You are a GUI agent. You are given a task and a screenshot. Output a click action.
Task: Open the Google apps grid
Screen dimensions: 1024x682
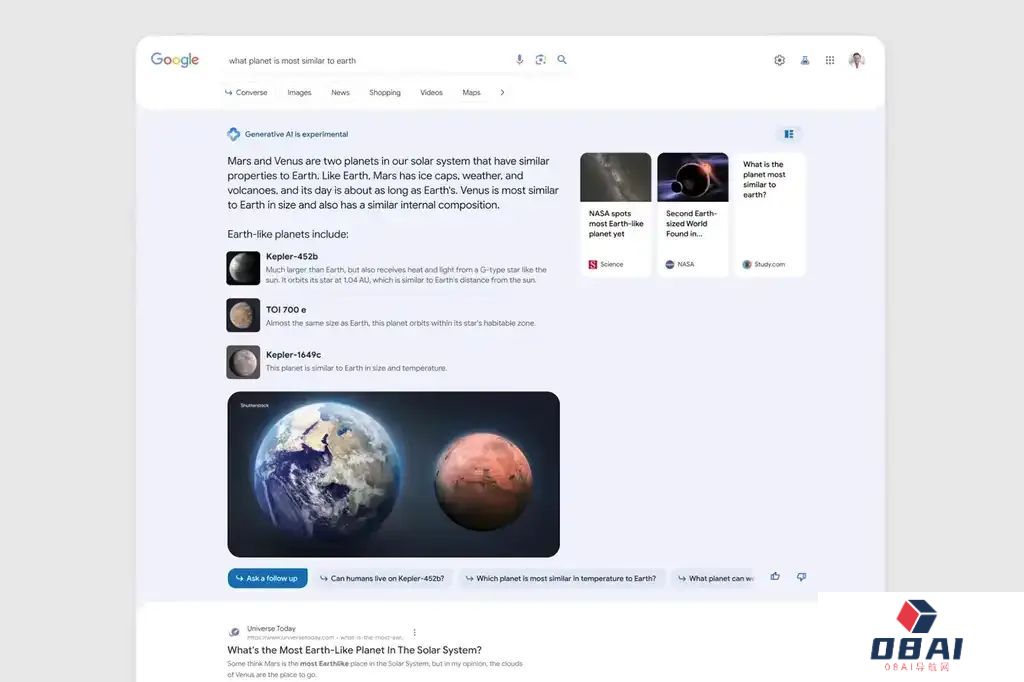(x=829, y=60)
